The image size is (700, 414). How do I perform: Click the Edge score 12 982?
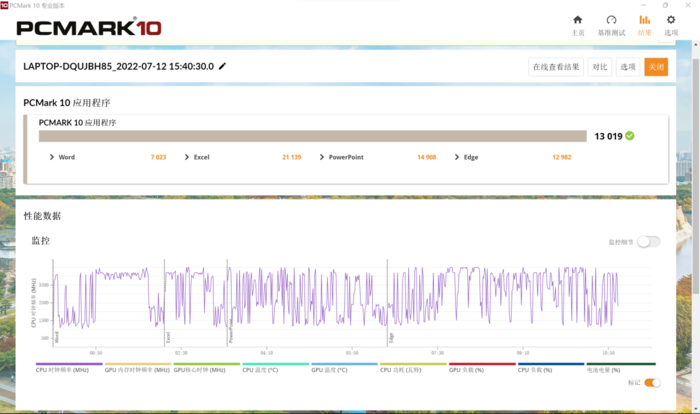click(x=562, y=157)
